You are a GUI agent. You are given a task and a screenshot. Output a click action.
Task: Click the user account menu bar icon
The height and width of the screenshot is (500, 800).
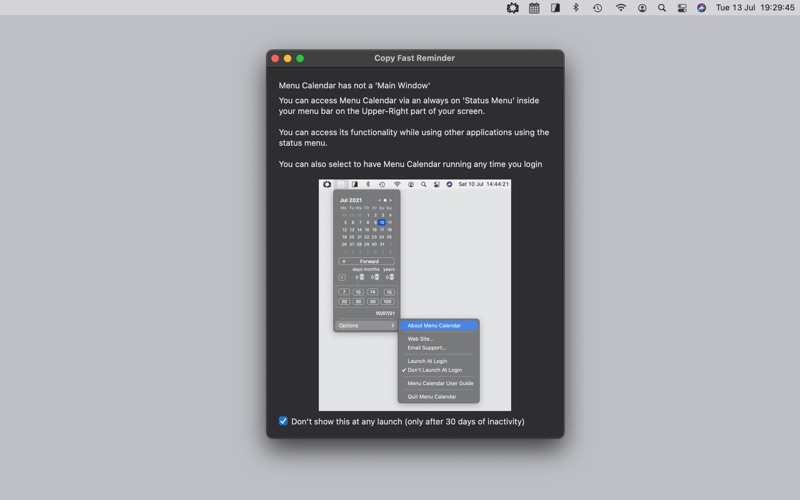pyautogui.click(x=642, y=8)
